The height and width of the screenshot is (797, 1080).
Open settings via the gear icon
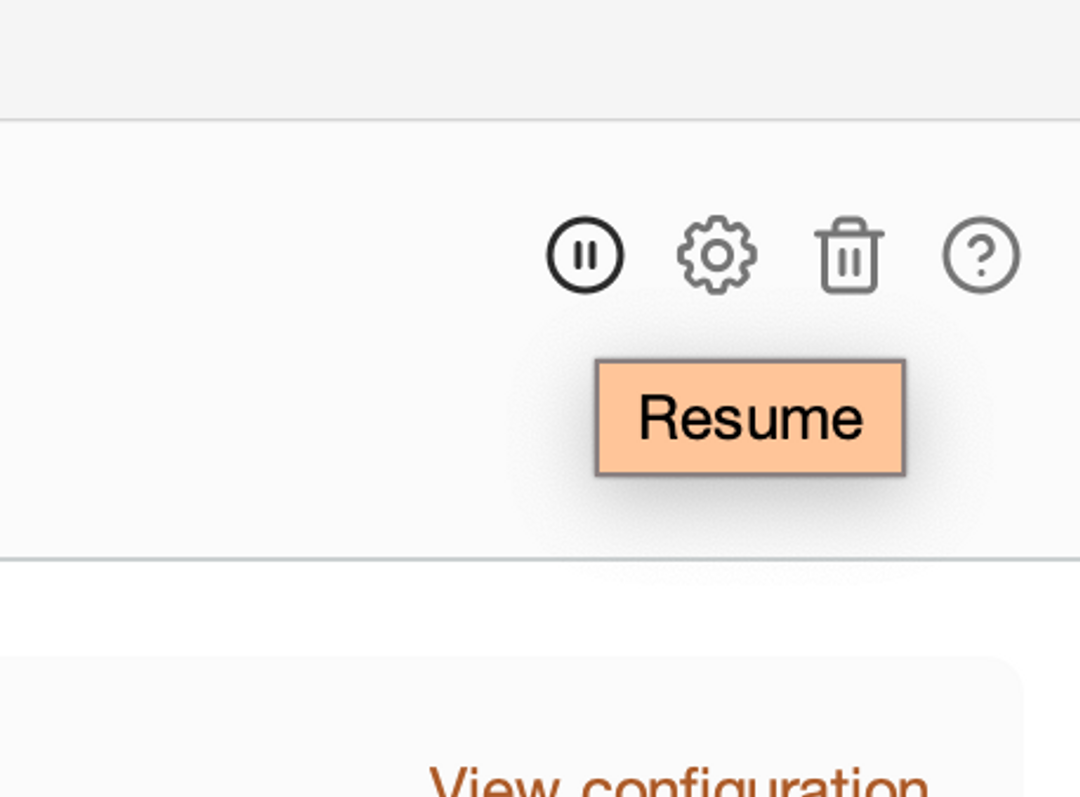point(717,255)
